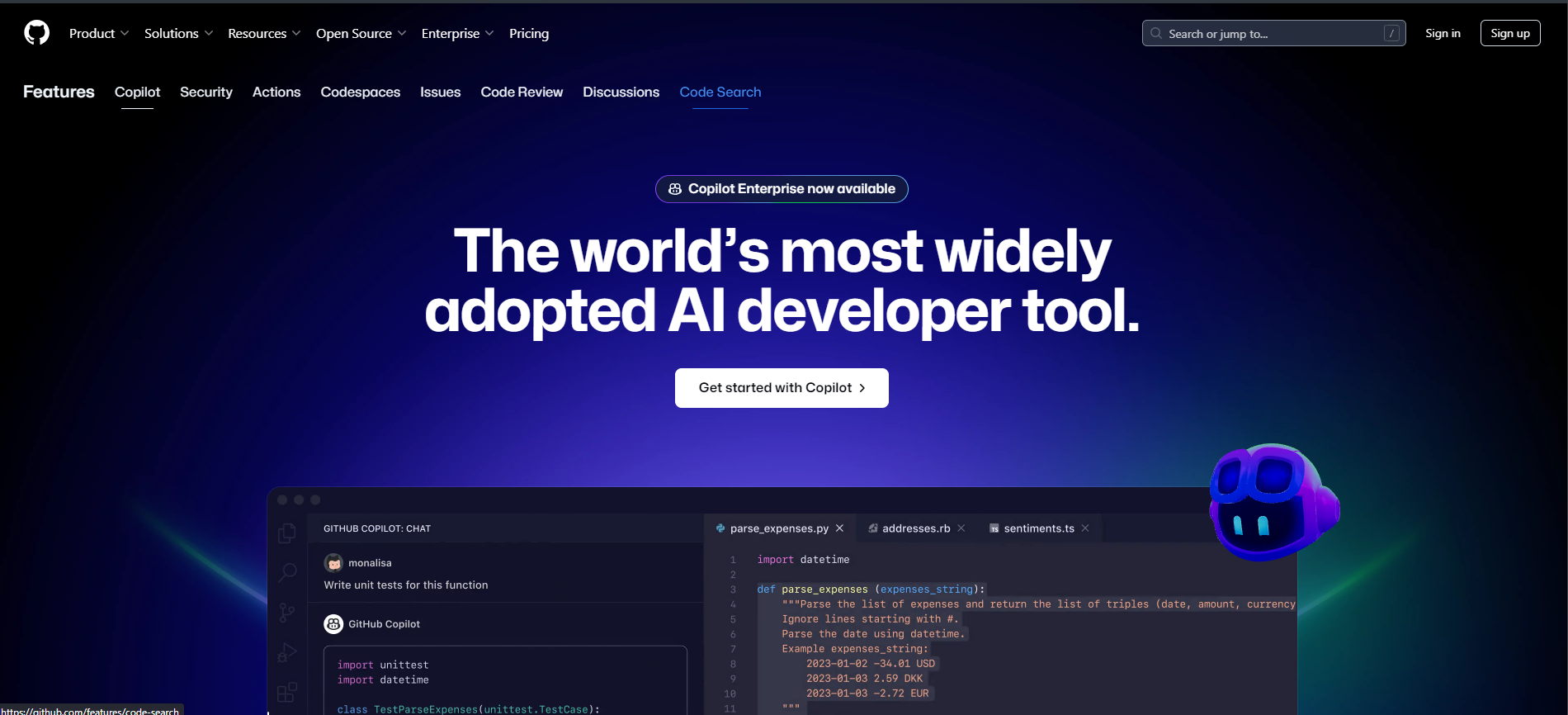Click the 'import unittest' line in chat
Image resolution: width=1568 pixels, height=715 pixels.
[383, 665]
